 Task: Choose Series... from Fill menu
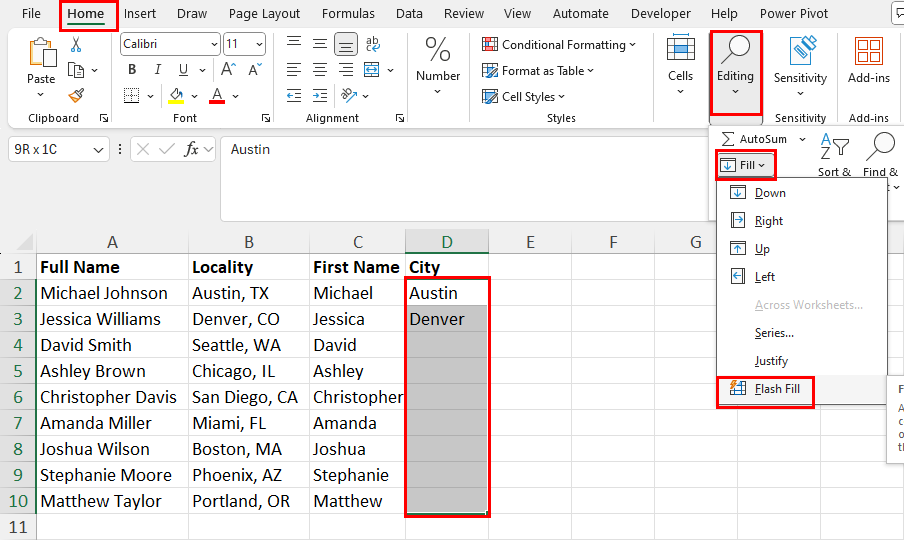coord(802,333)
